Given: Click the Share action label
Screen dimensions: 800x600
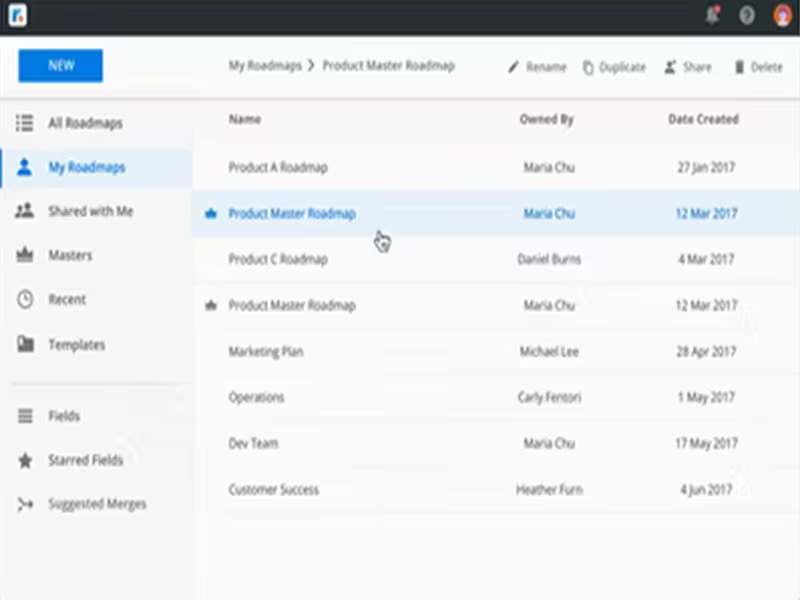Looking at the screenshot, I should 697,67.
